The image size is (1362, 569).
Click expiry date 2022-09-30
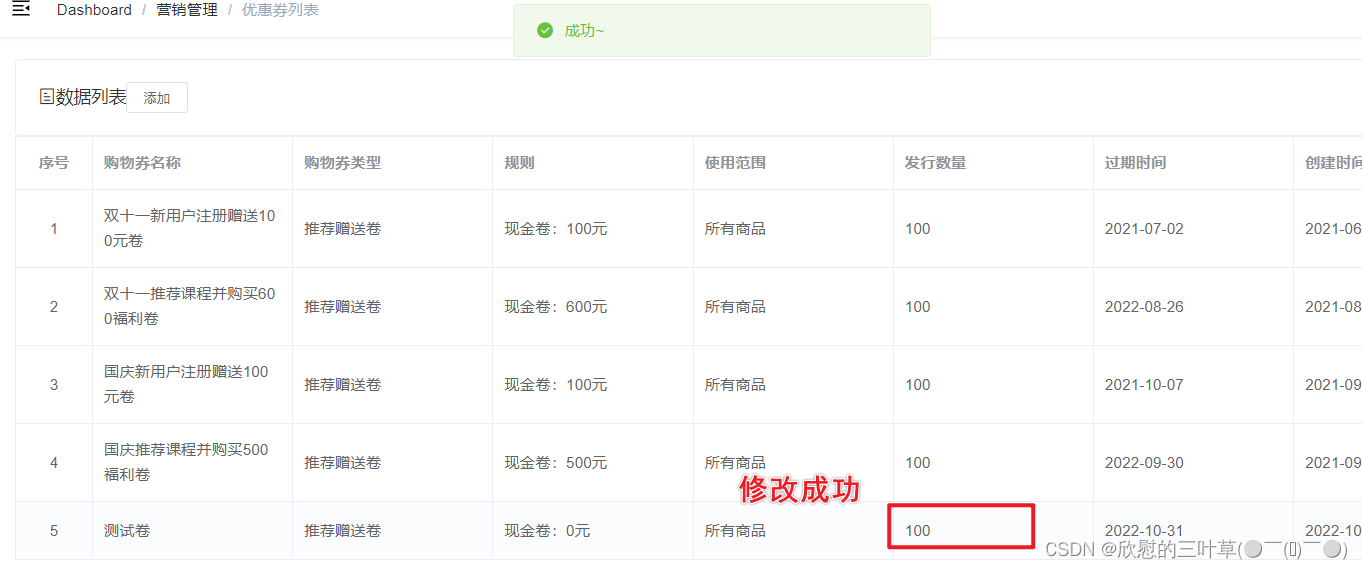pyautogui.click(x=1144, y=463)
